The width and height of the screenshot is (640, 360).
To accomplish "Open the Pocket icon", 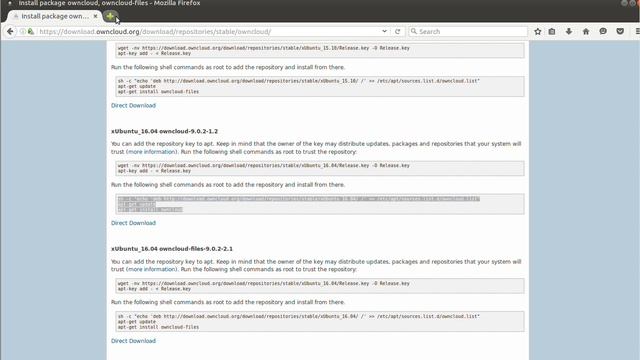I will 620,31.
